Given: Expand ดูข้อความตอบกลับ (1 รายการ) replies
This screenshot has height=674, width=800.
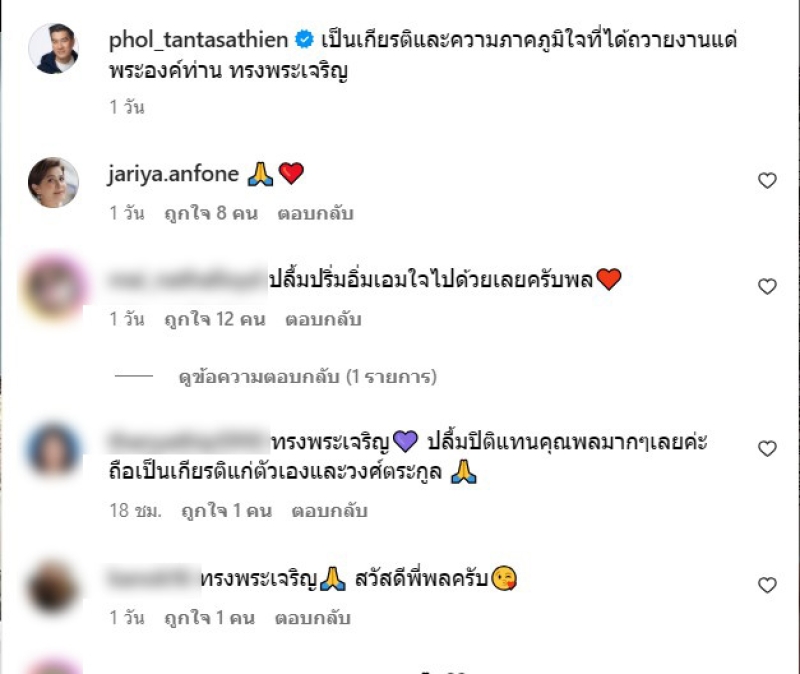Looking at the screenshot, I should pos(308,377).
